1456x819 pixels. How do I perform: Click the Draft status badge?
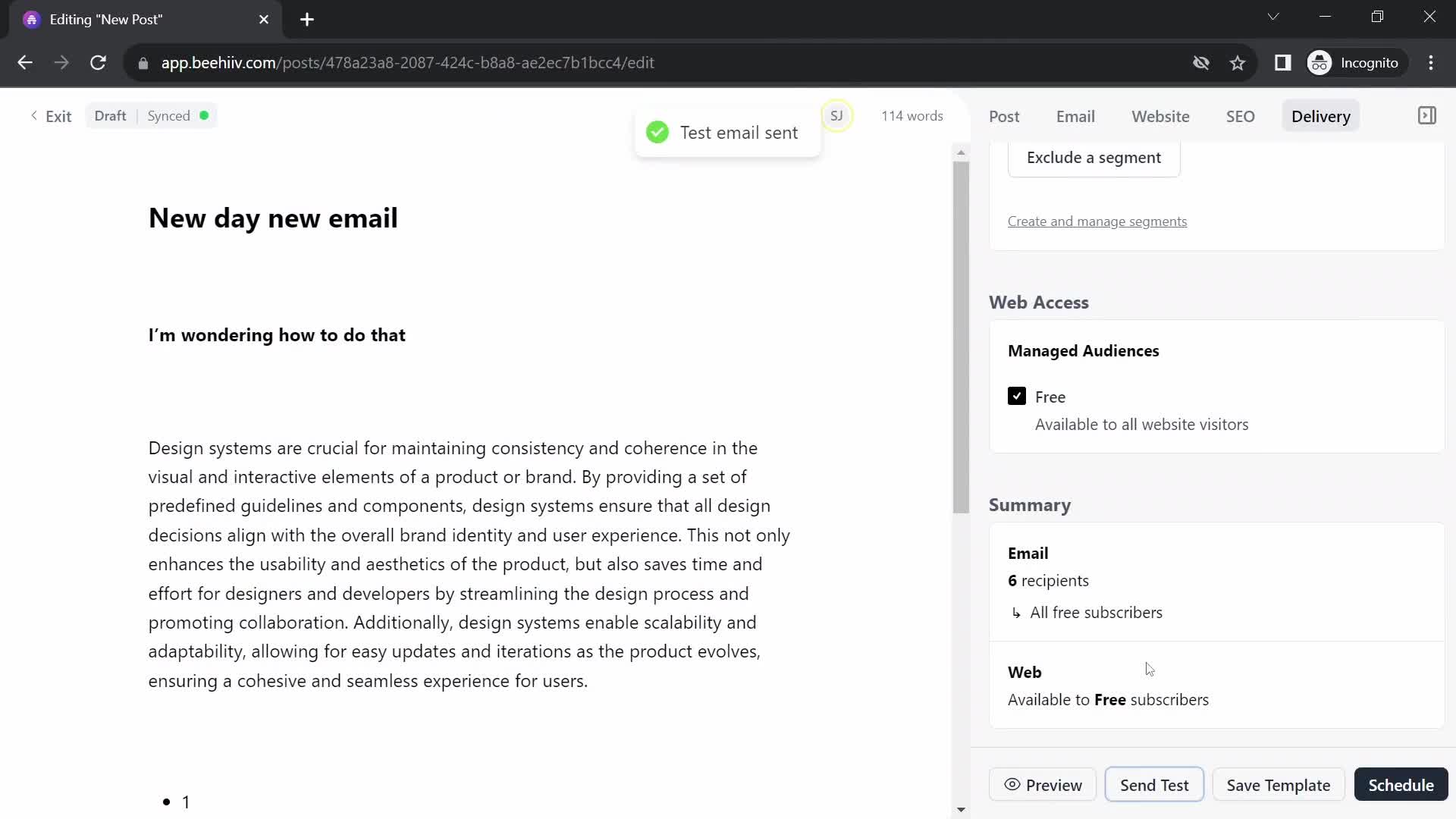click(109, 116)
